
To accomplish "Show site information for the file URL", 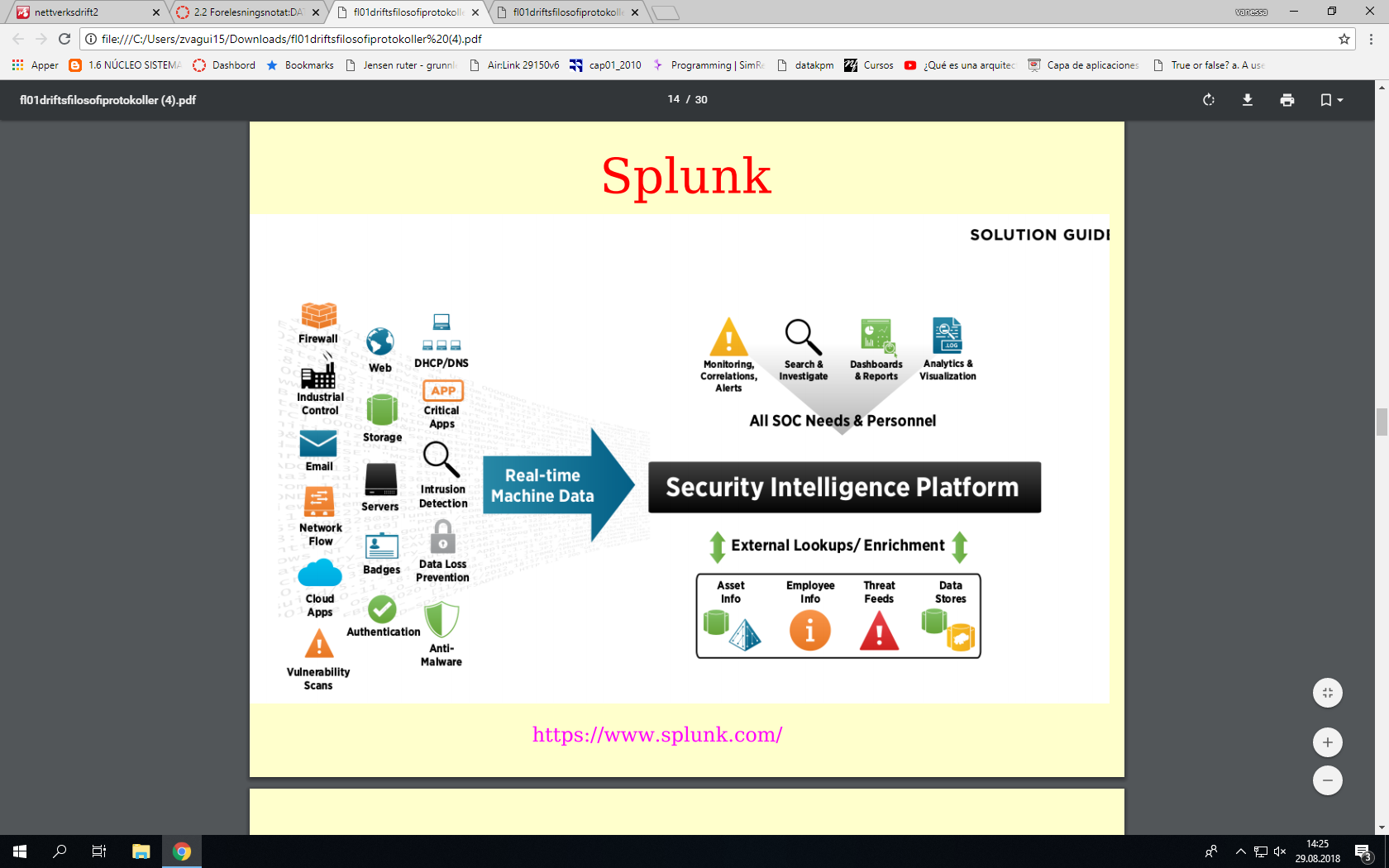I will click(91, 39).
